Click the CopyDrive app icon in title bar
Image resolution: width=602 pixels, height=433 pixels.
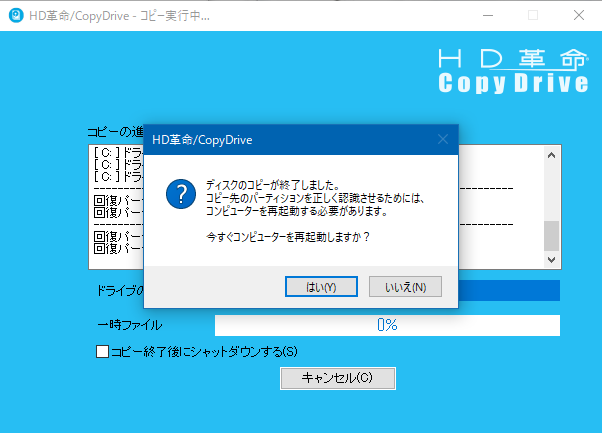(16, 15)
